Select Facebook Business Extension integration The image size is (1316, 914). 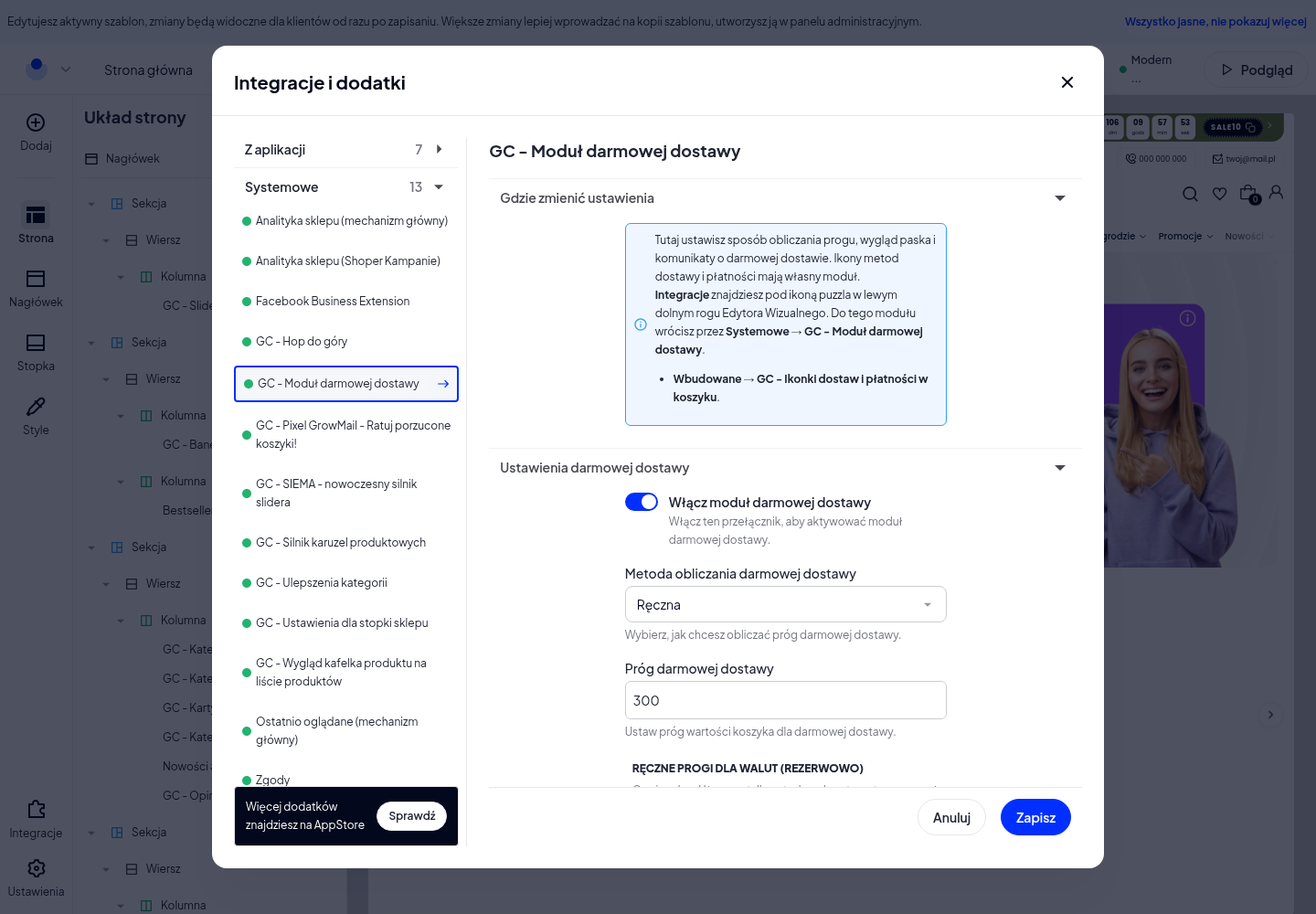tap(345, 302)
